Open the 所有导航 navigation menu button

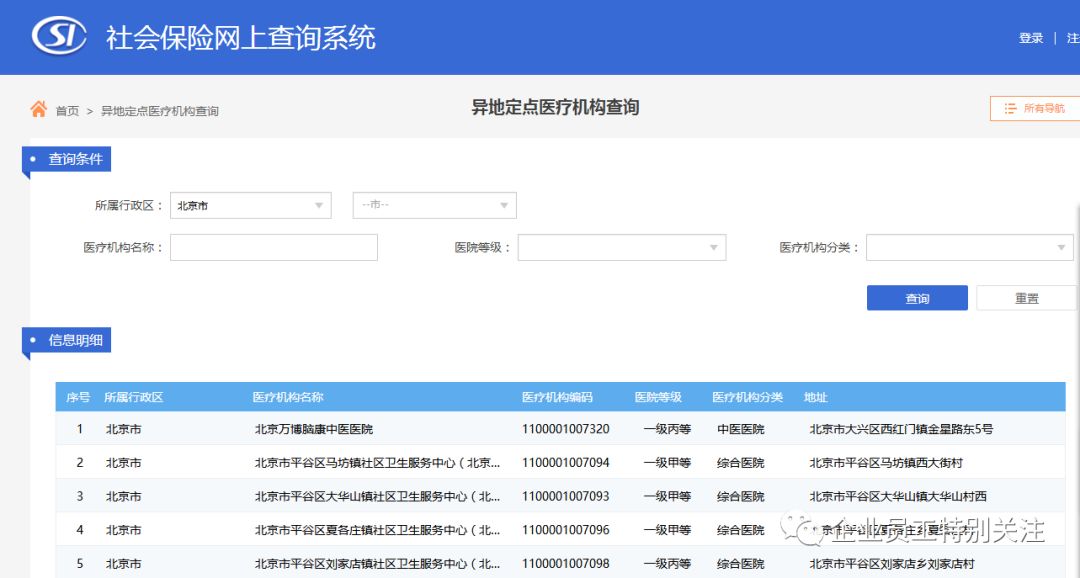point(1035,108)
